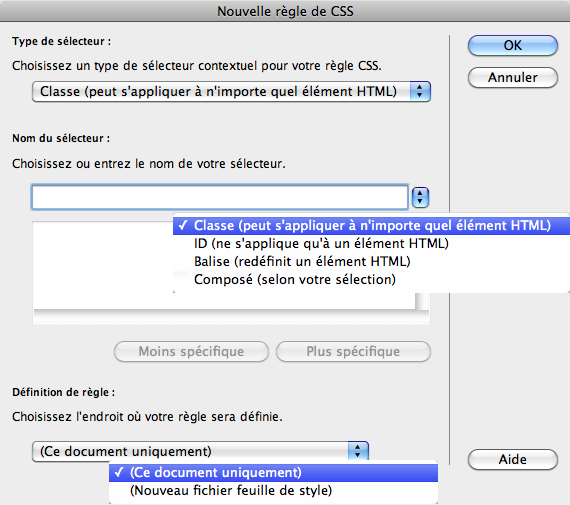This screenshot has height=505, width=570.
Task: Open the selector name combo arrow
Action: 420,198
